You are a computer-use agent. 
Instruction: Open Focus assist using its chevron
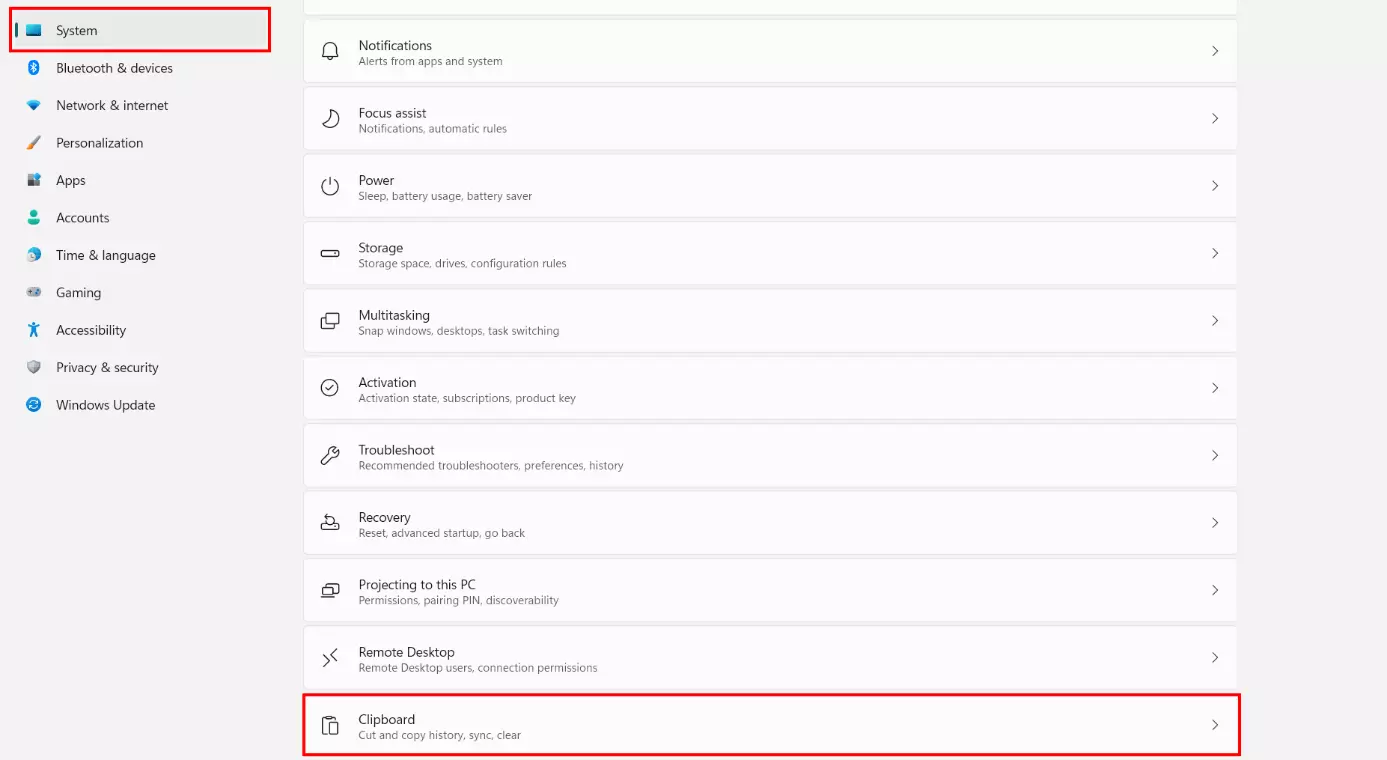[1215, 118]
